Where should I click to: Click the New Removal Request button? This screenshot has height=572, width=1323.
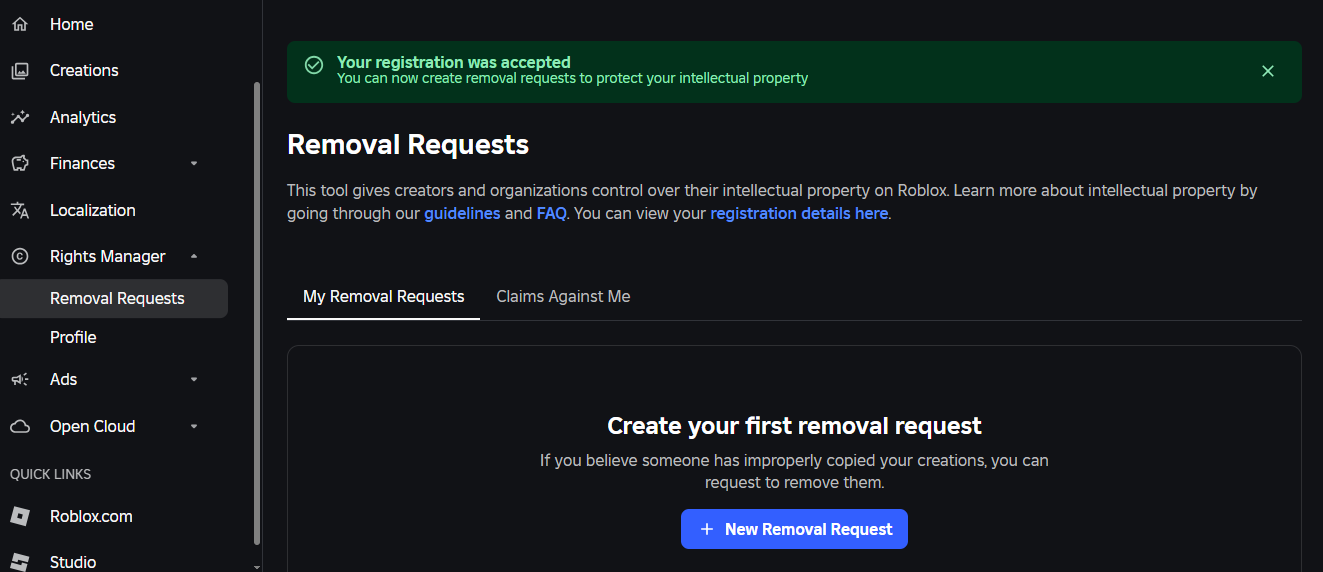click(x=794, y=529)
